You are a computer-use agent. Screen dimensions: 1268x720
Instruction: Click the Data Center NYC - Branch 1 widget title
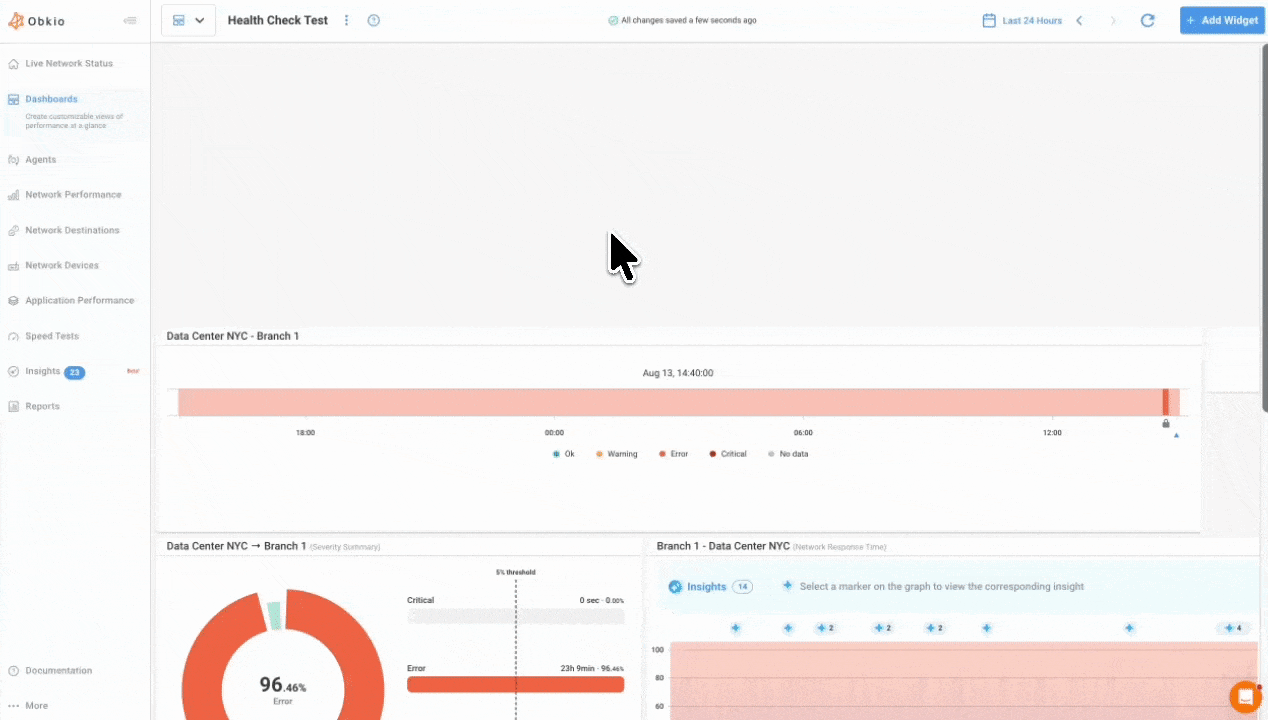[233, 336]
